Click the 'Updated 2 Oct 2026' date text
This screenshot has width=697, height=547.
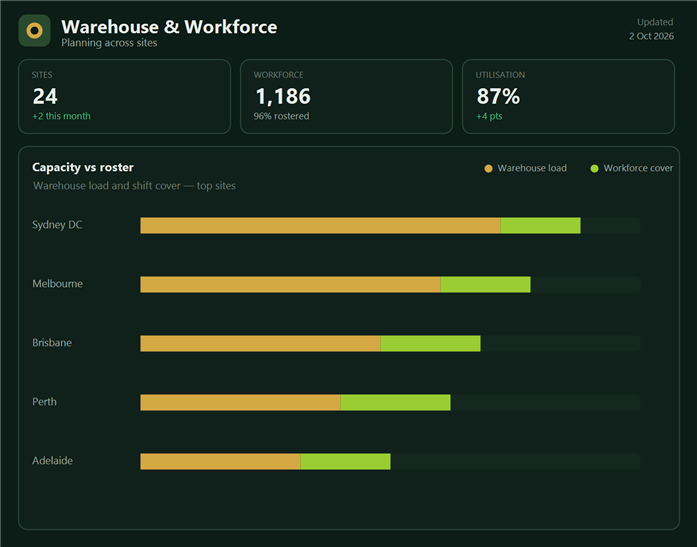[651, 29]
